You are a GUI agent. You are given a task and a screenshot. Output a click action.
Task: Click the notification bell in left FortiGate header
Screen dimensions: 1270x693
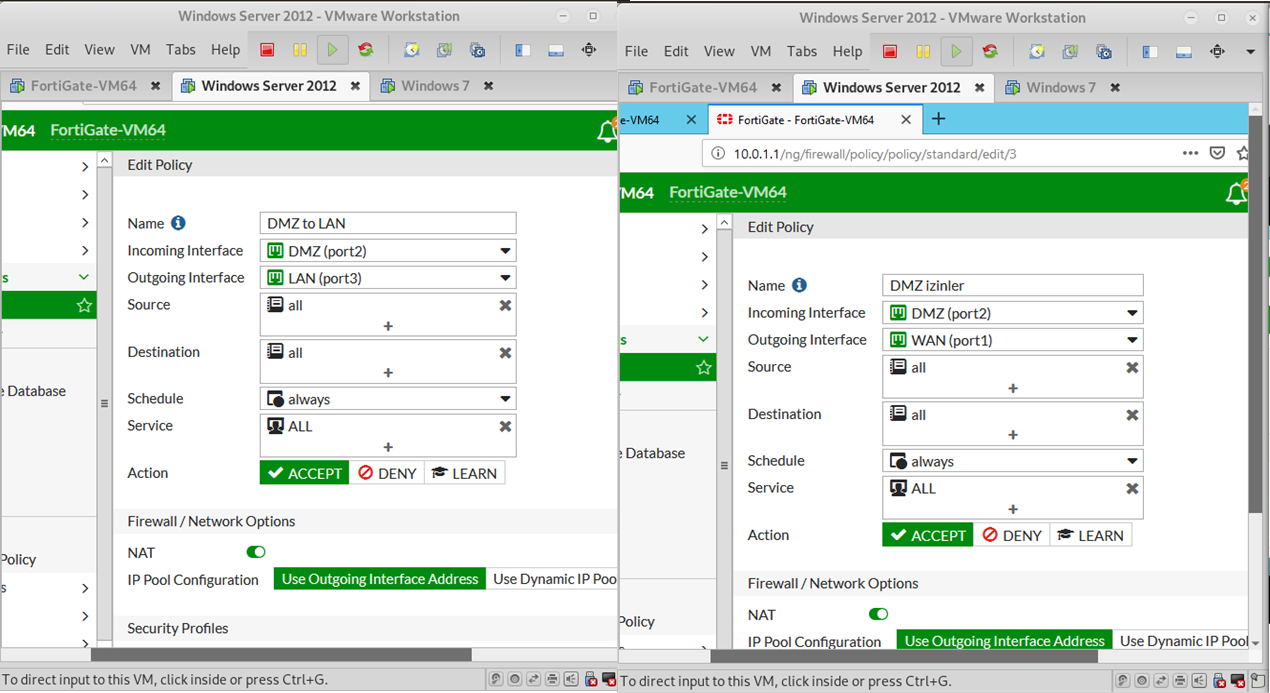[x=607, y=131]
